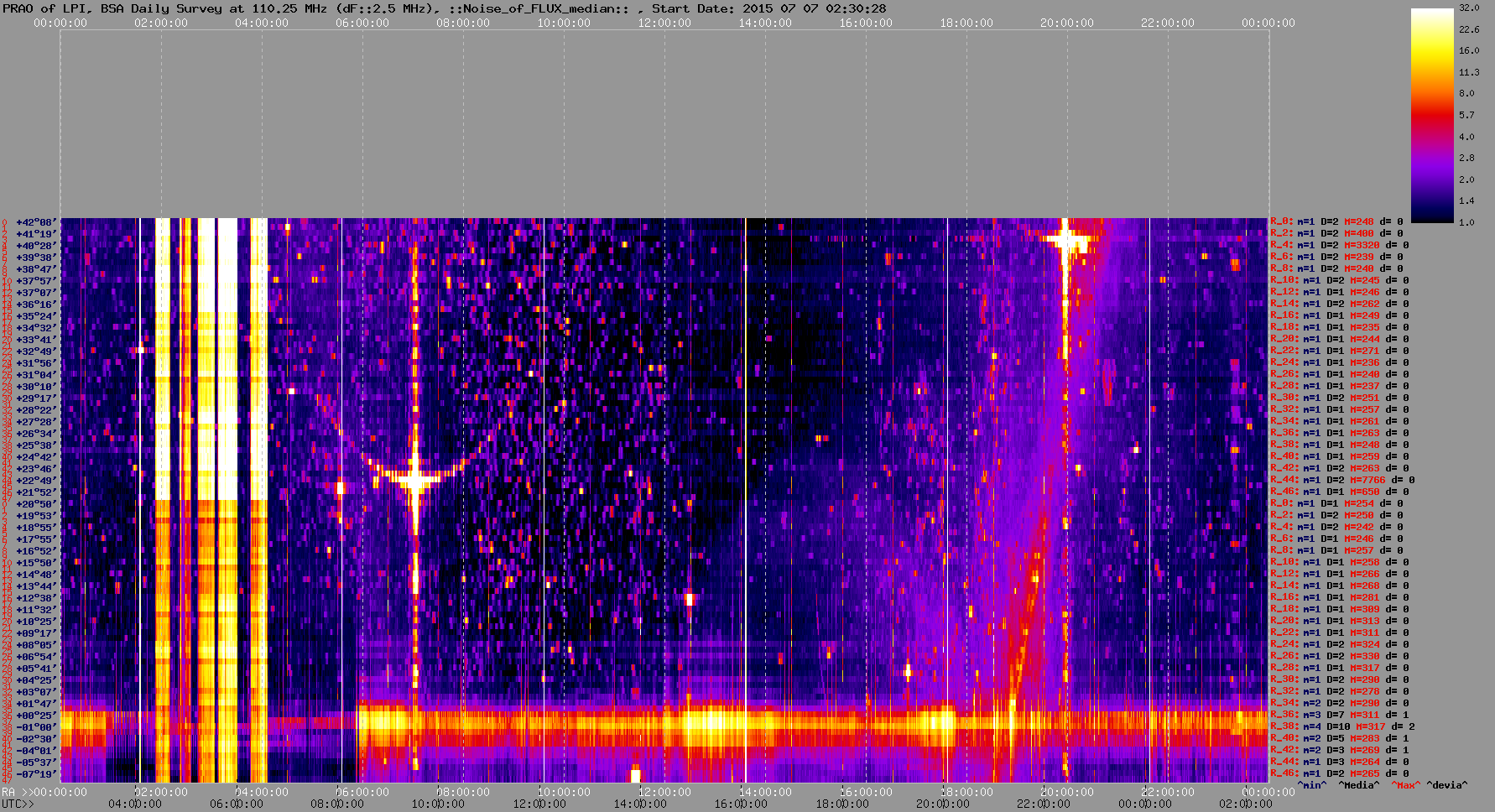The height and width of the screenshot is (812, 1495).
Task: Click the stats row containing M=235
Action: tap(1340, 328)
